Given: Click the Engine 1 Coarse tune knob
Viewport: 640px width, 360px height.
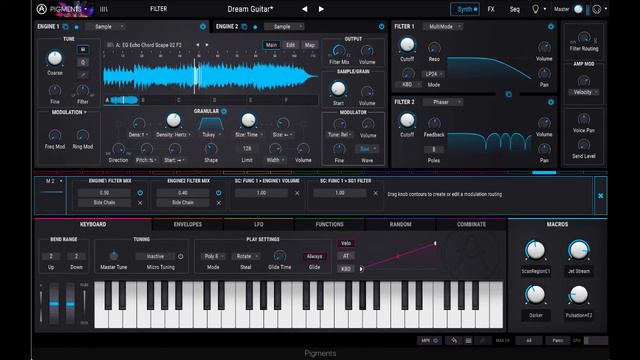Looking at the screenshot, I should (55, 58).
